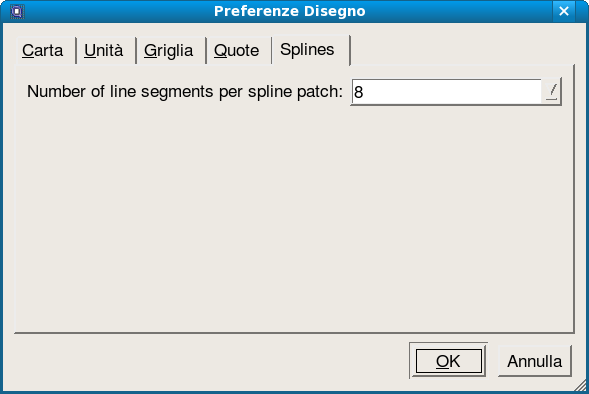This screenshot has width=589, height=394.
Task: Confirm settings with the OK button
Action: click(x=449, y=361)
